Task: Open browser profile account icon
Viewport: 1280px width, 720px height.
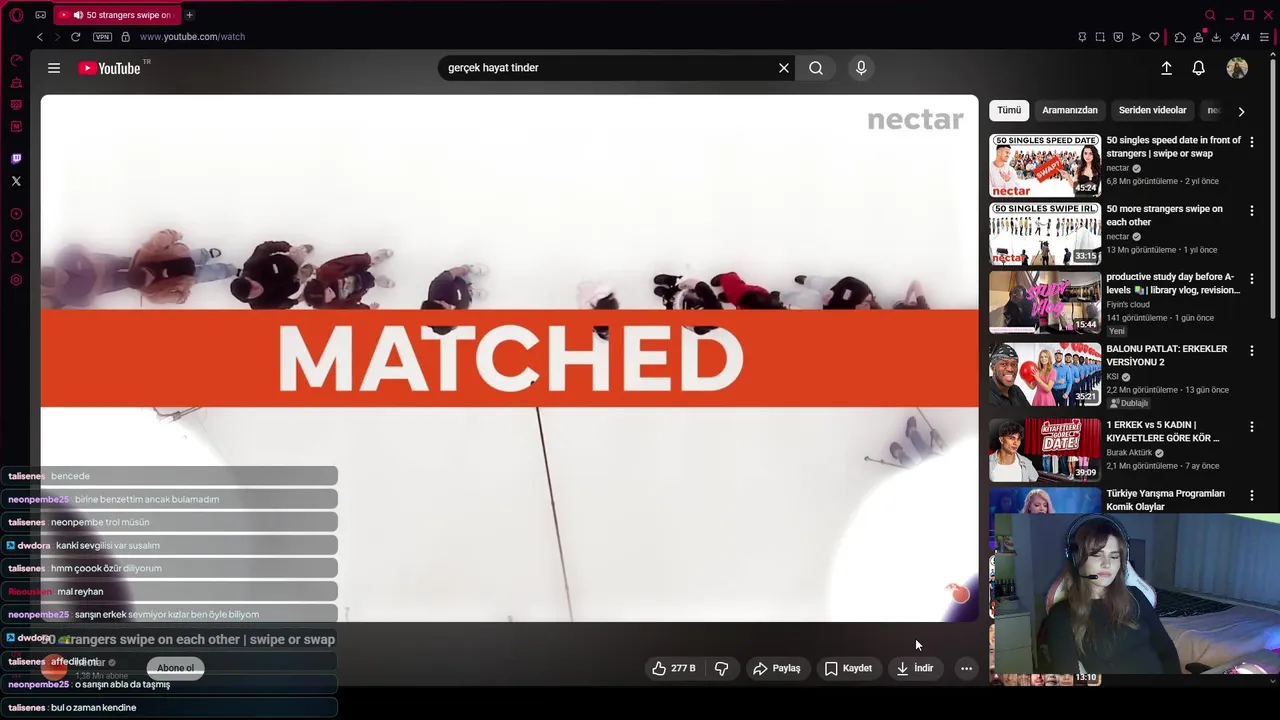Action: tap(1198, 37)
